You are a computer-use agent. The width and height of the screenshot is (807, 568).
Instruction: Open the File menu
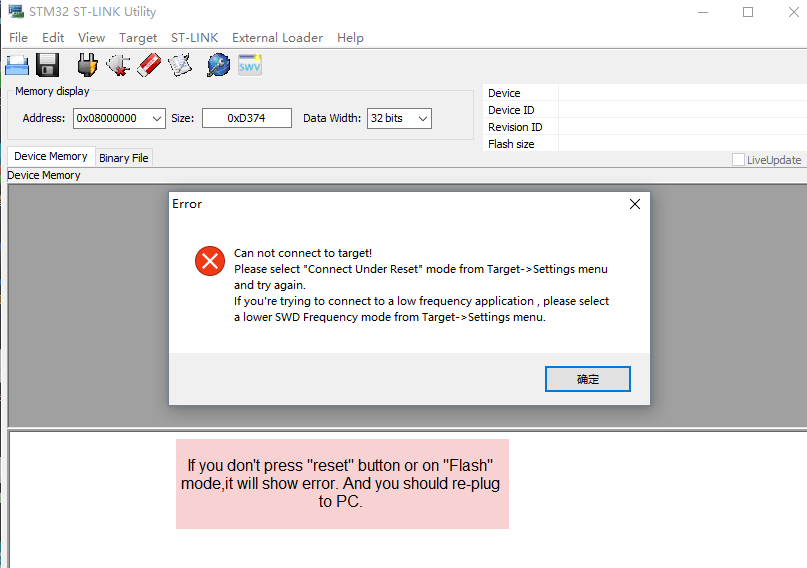click(x=19, y=38)
